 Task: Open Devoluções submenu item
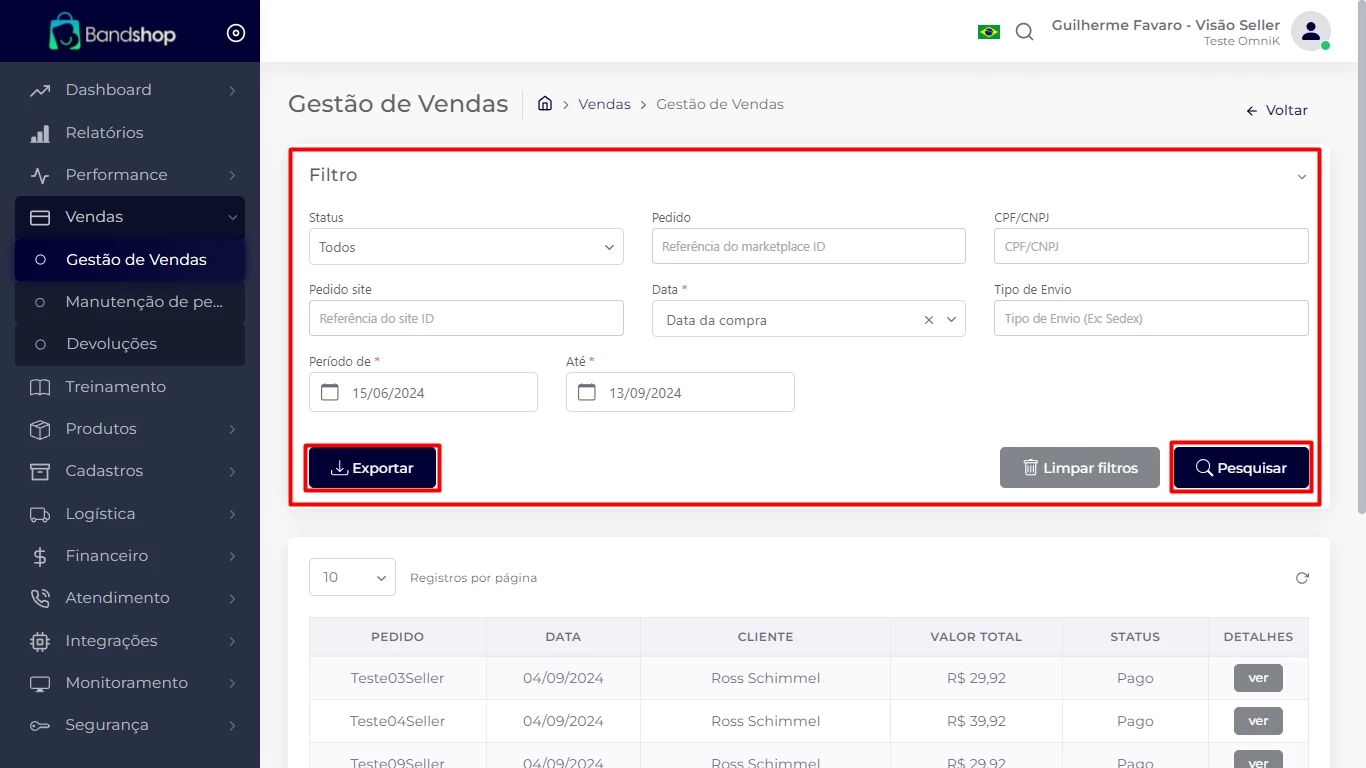111,344
